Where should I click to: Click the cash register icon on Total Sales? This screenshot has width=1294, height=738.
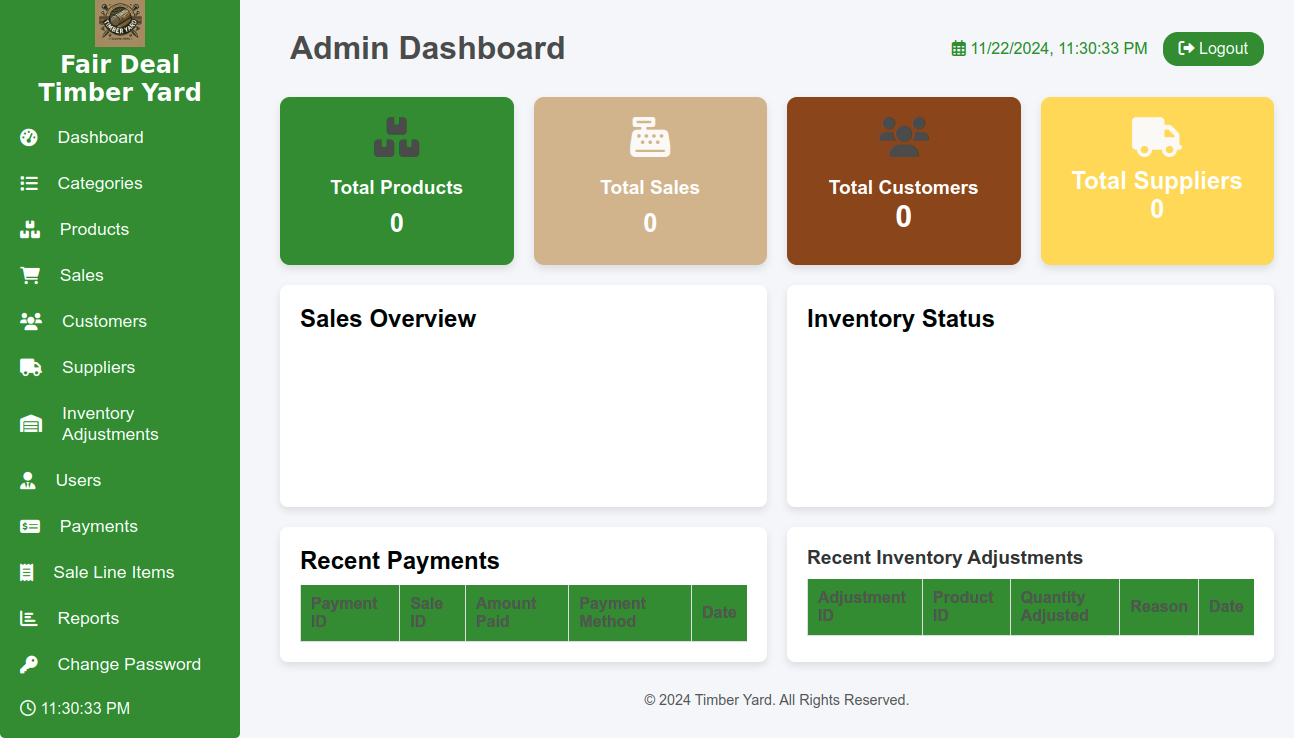click(x=650, y=137)
